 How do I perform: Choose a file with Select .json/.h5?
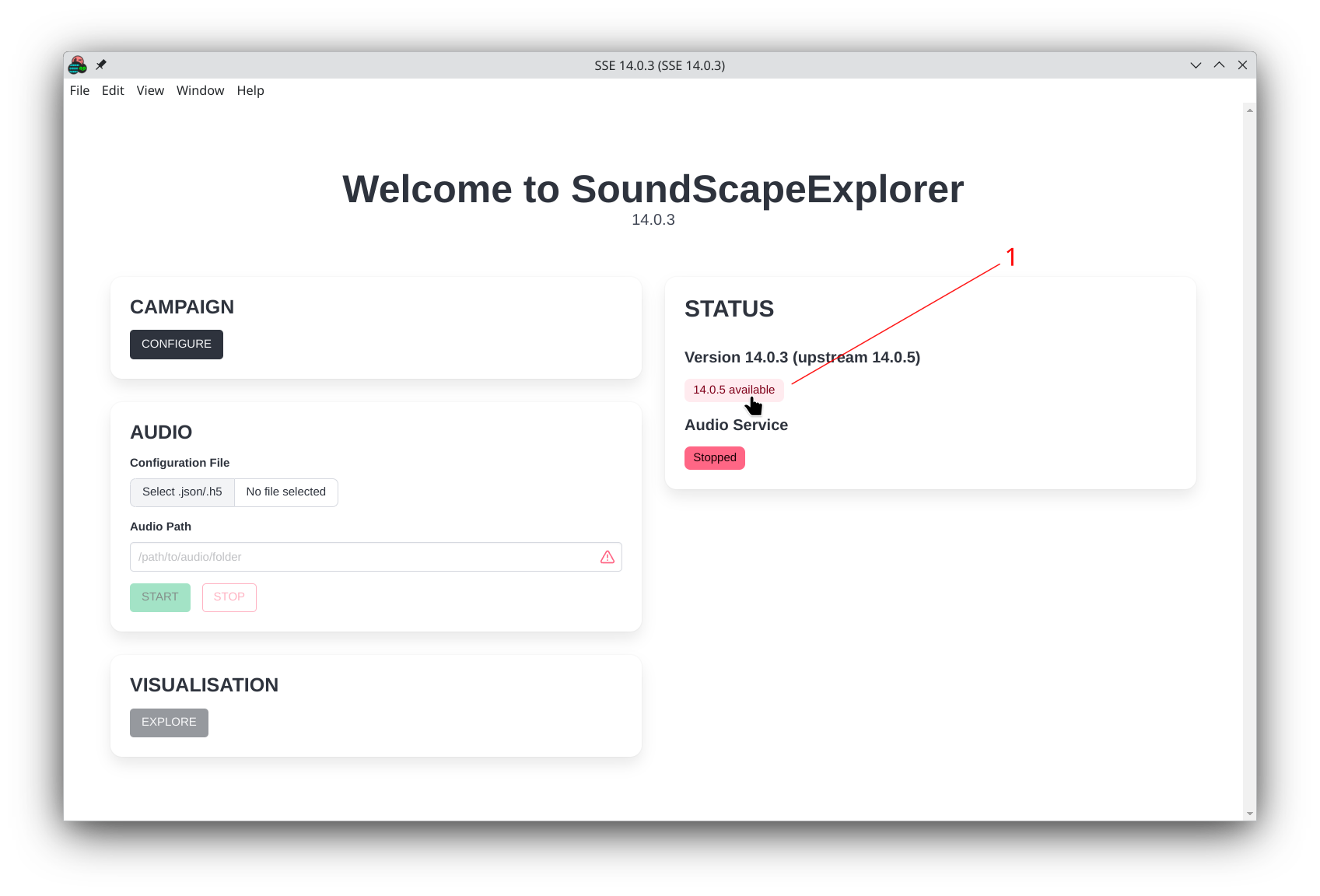[182, 492]
